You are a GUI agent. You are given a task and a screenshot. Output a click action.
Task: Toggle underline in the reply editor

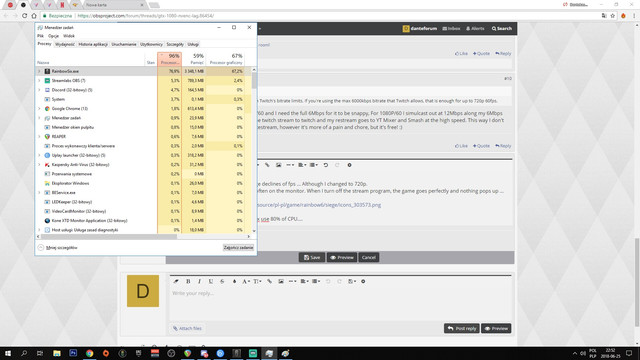pyautogui.click(x=211, y=281)
